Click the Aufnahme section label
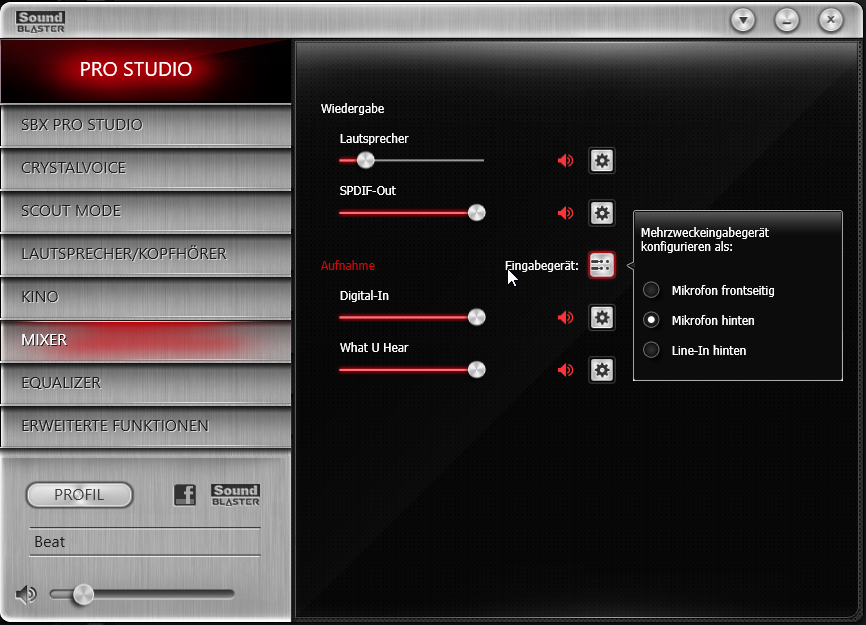Screen dimensions: 866x625 [348, 266]
